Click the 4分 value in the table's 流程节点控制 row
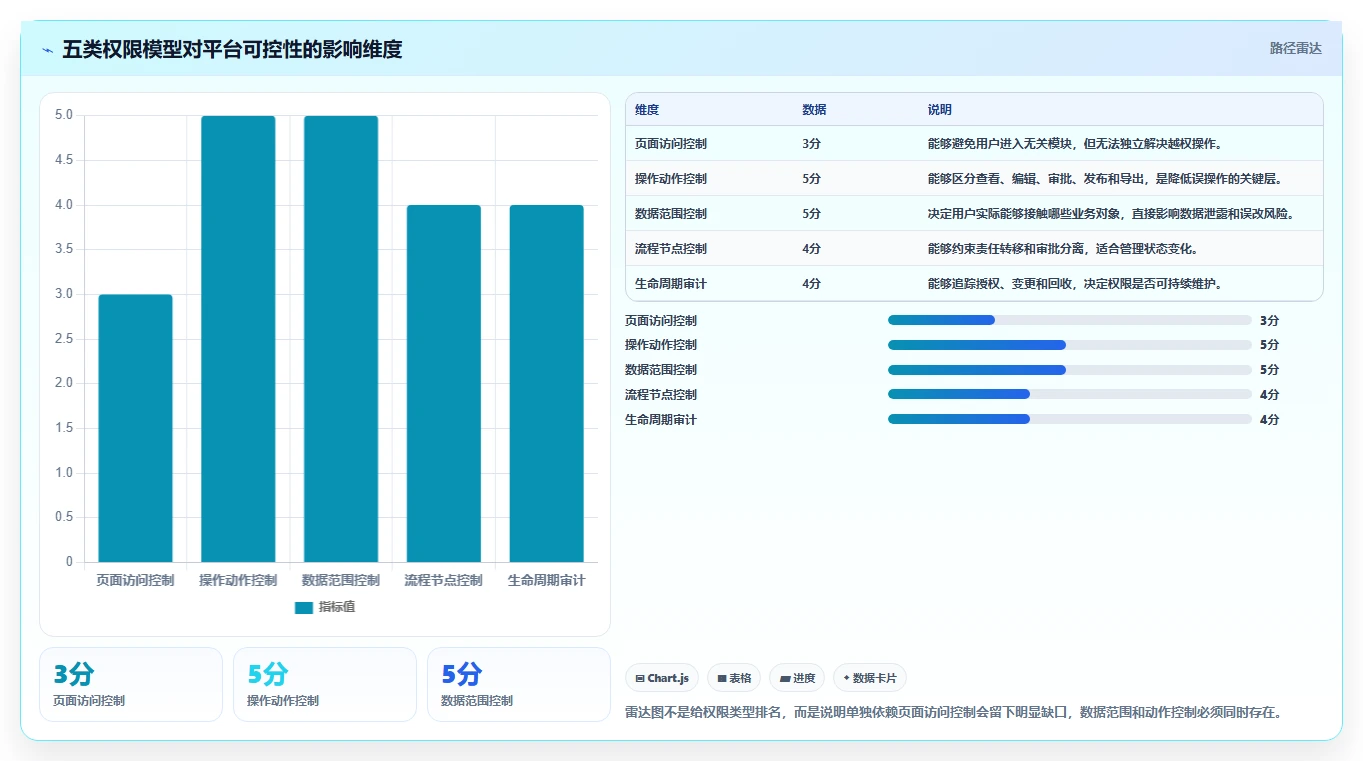This screenshot has width=1363, height=761. (x=811, y=249)
